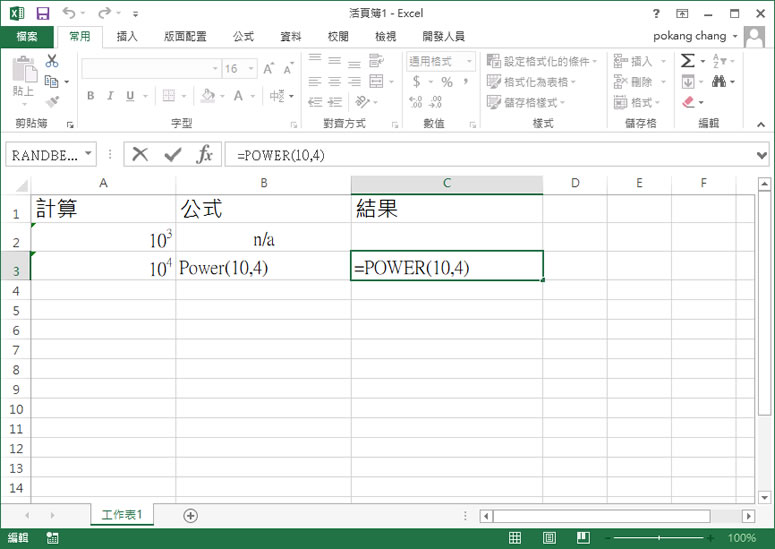
Task: Confirm the formula with the checkmark icon
Action: click(x=172, y=155)
